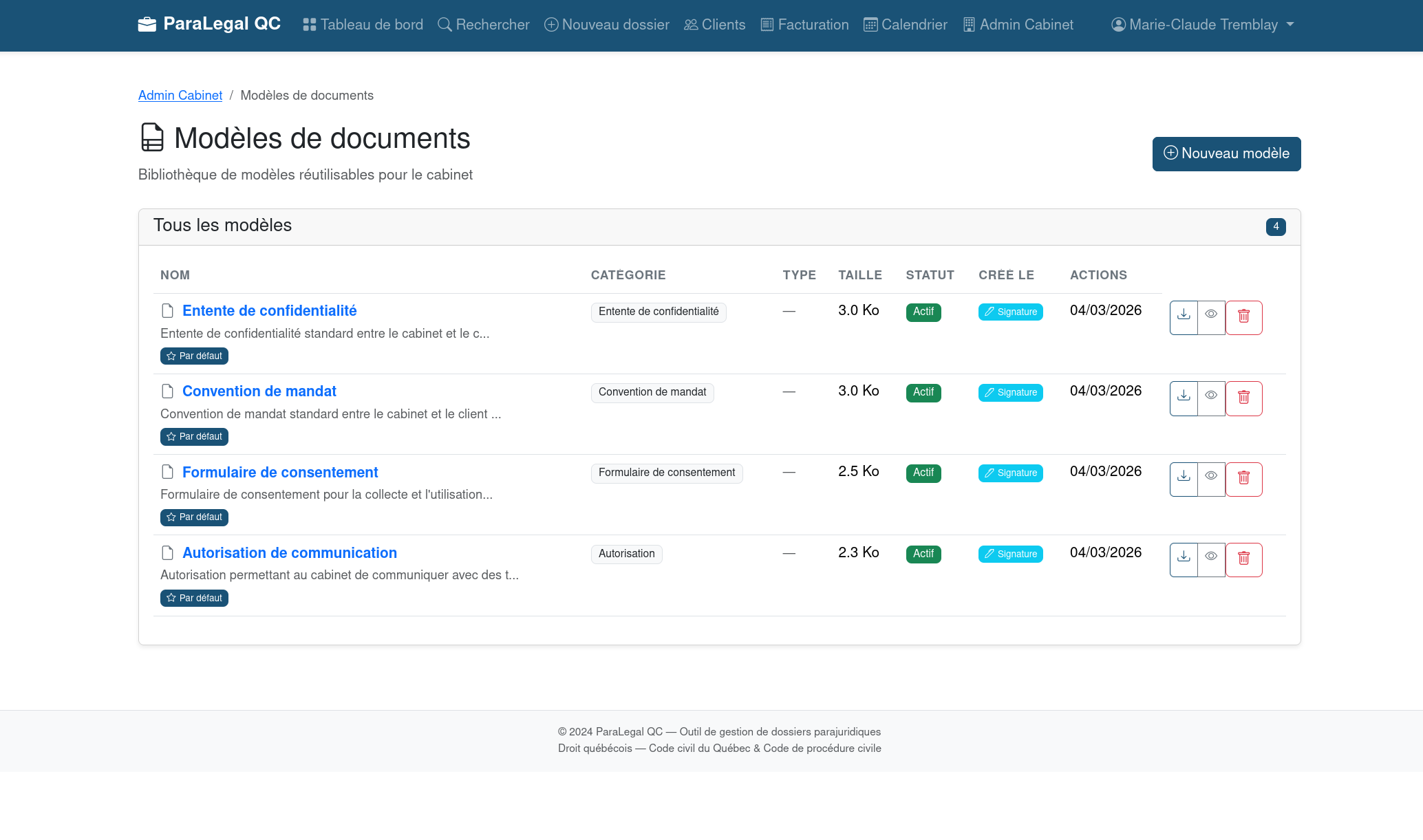Open the Formulaire de consentement template link
The image size is (1423, 840).
(x=280, y=472)
